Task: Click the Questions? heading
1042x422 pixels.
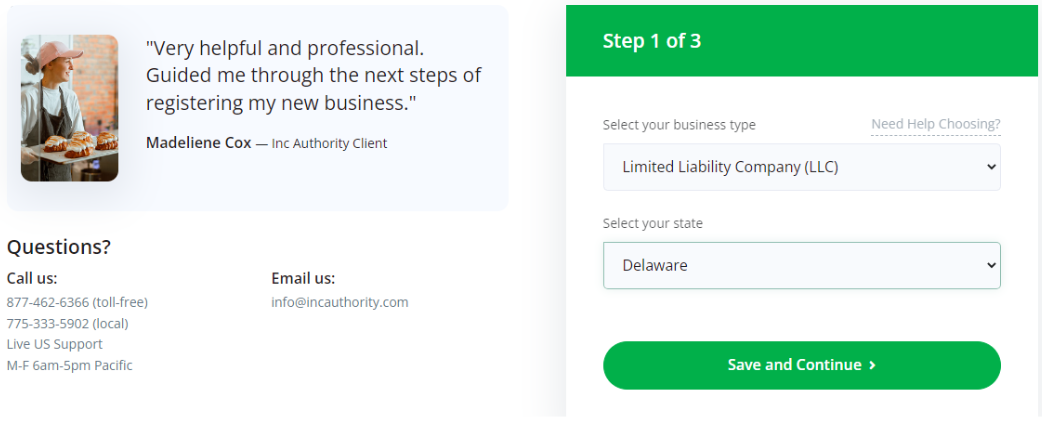Action: coord(58,247)
